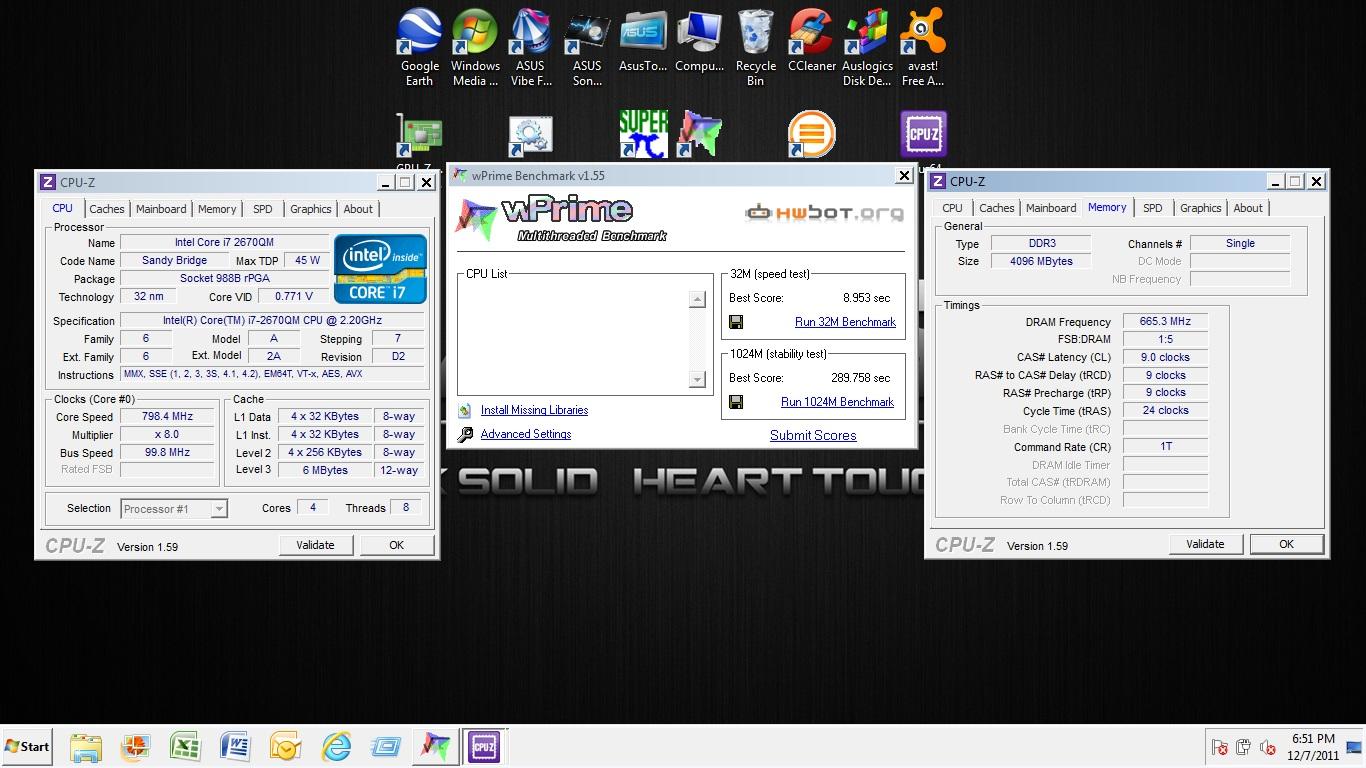Launch Windows Media Center desktop shortcut
Screen dimensions: 1366x768
pyautogui.click(x=475, y=47)
